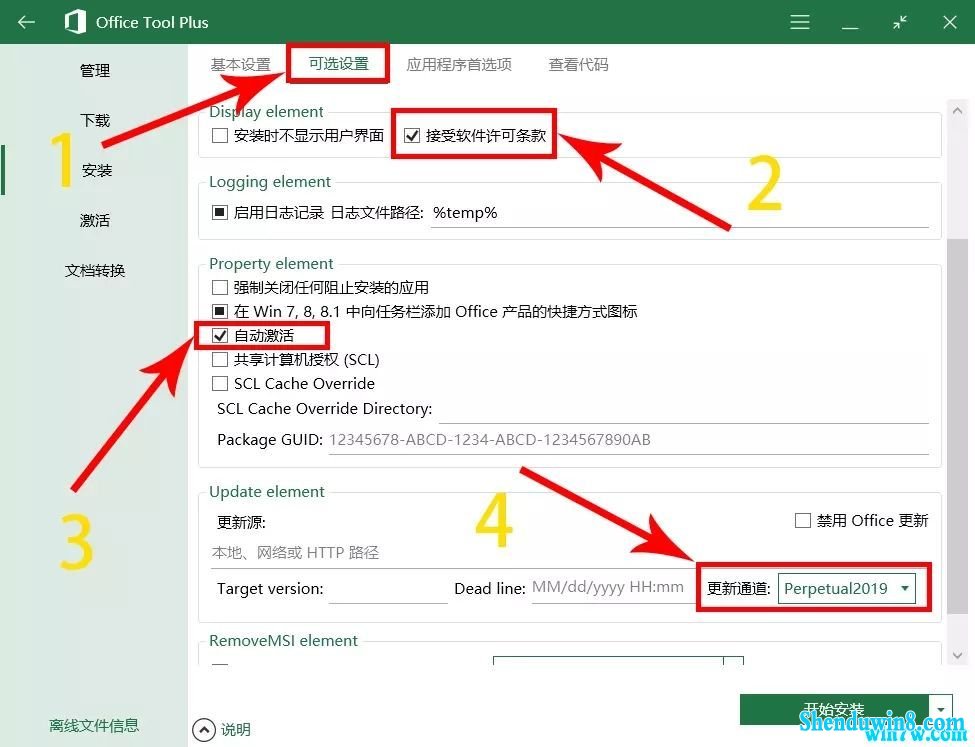Click the vertical scrollbar thumb
Image resolution: width=975 pixels, height=747 pixels.
tap(958, 426)
